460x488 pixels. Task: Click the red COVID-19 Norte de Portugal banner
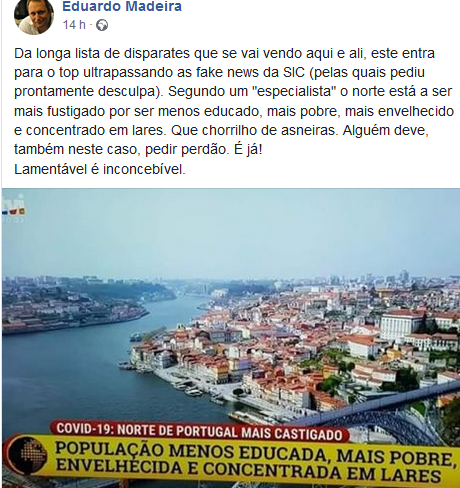[x=200, y=431]
